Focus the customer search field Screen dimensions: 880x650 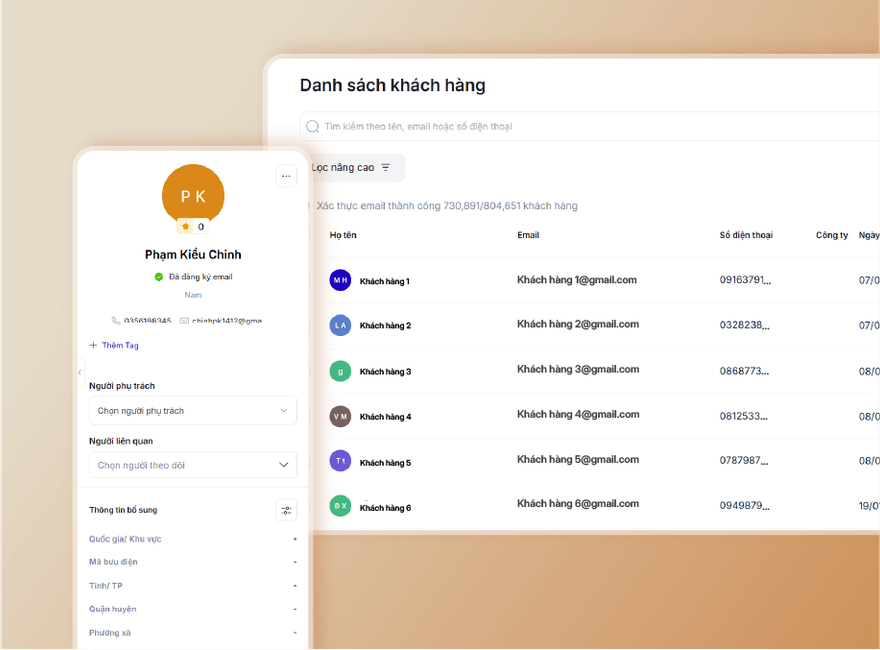click(x=589, y=126)
